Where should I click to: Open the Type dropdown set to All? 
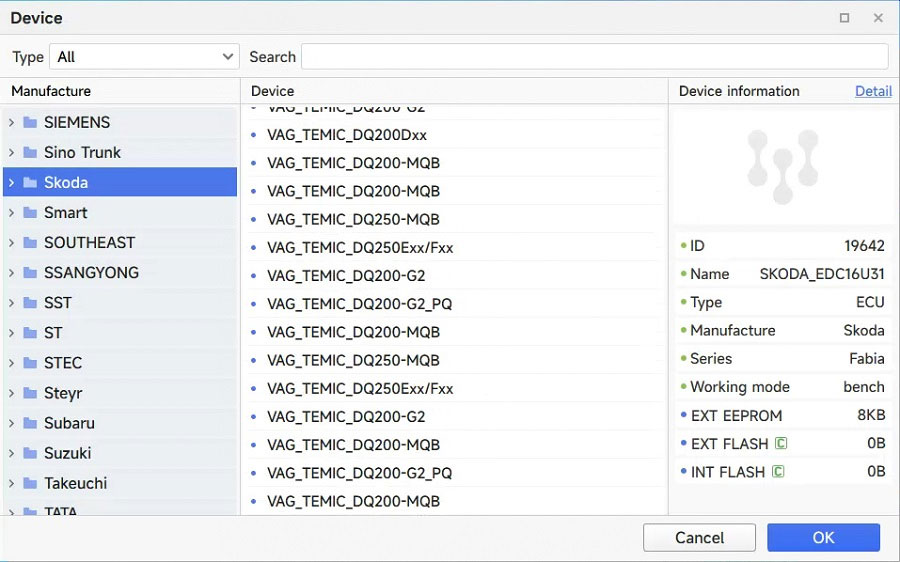click(x=145, y=57)
